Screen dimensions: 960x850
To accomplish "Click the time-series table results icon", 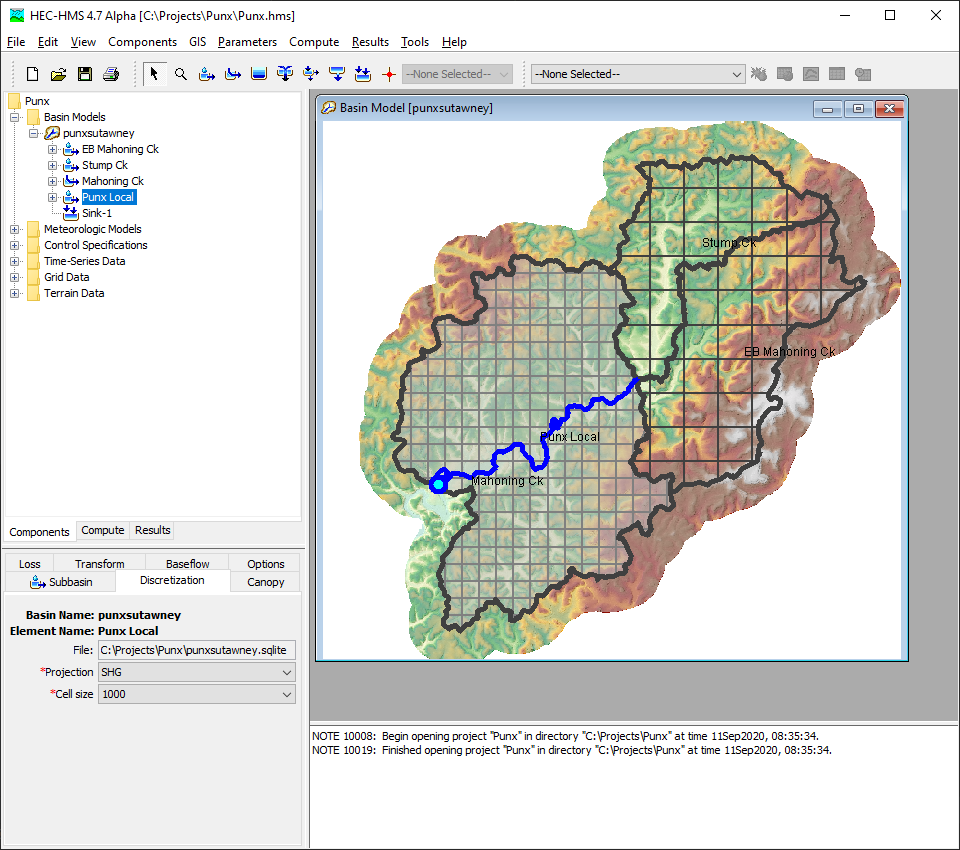I will pos(863,74).
